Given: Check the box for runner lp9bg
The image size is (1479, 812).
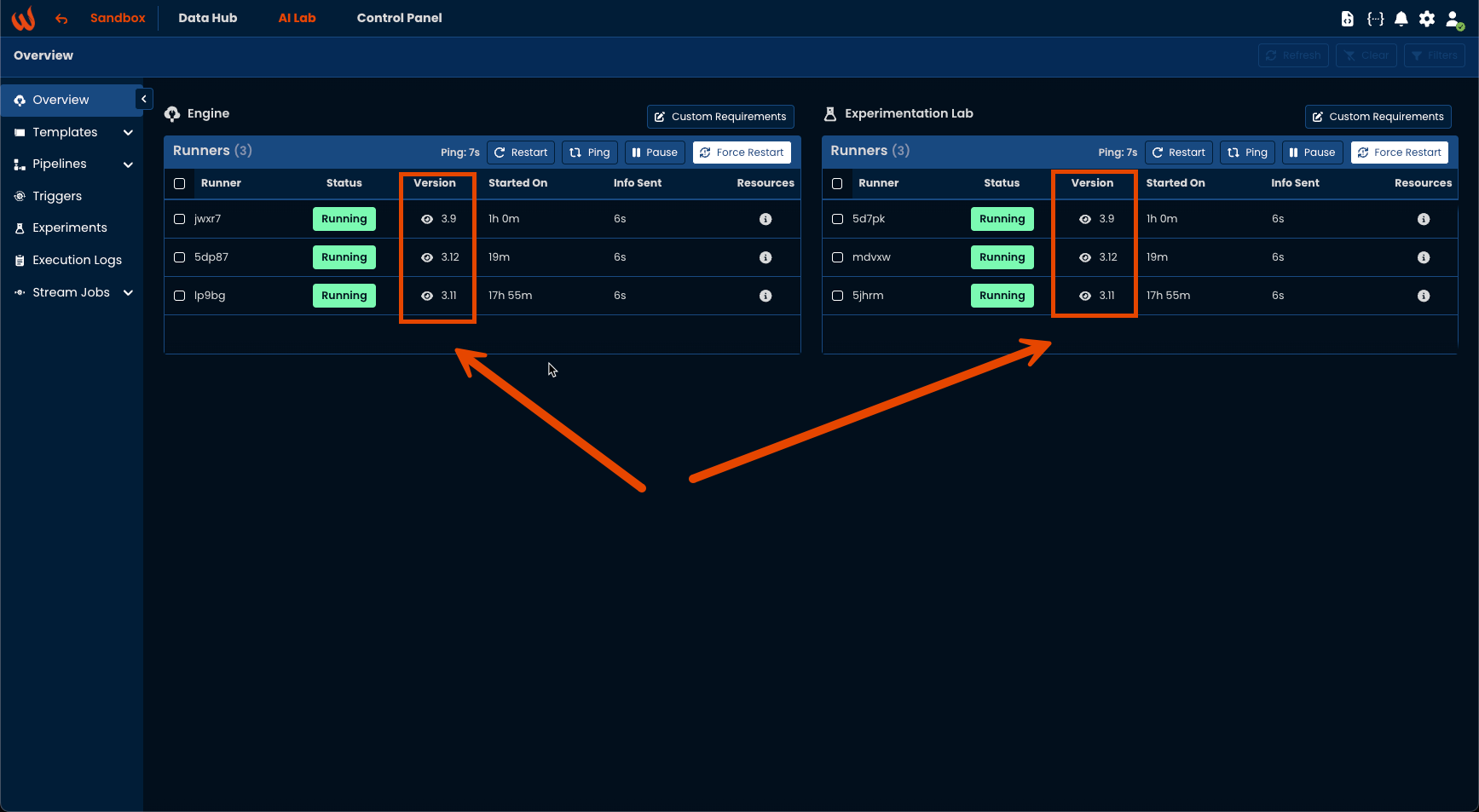Looking at the screenshot, I should click(x=179, y=296).
